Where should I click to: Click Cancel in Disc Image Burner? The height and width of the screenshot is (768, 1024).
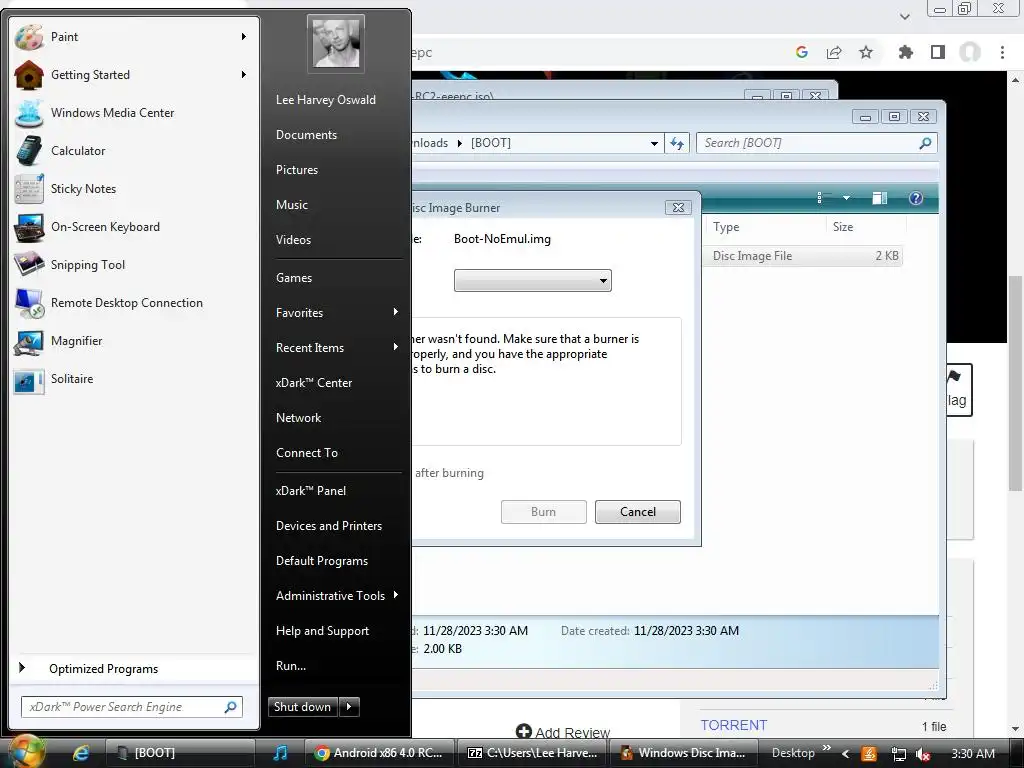pyautogui.click(x=637, y=512)
